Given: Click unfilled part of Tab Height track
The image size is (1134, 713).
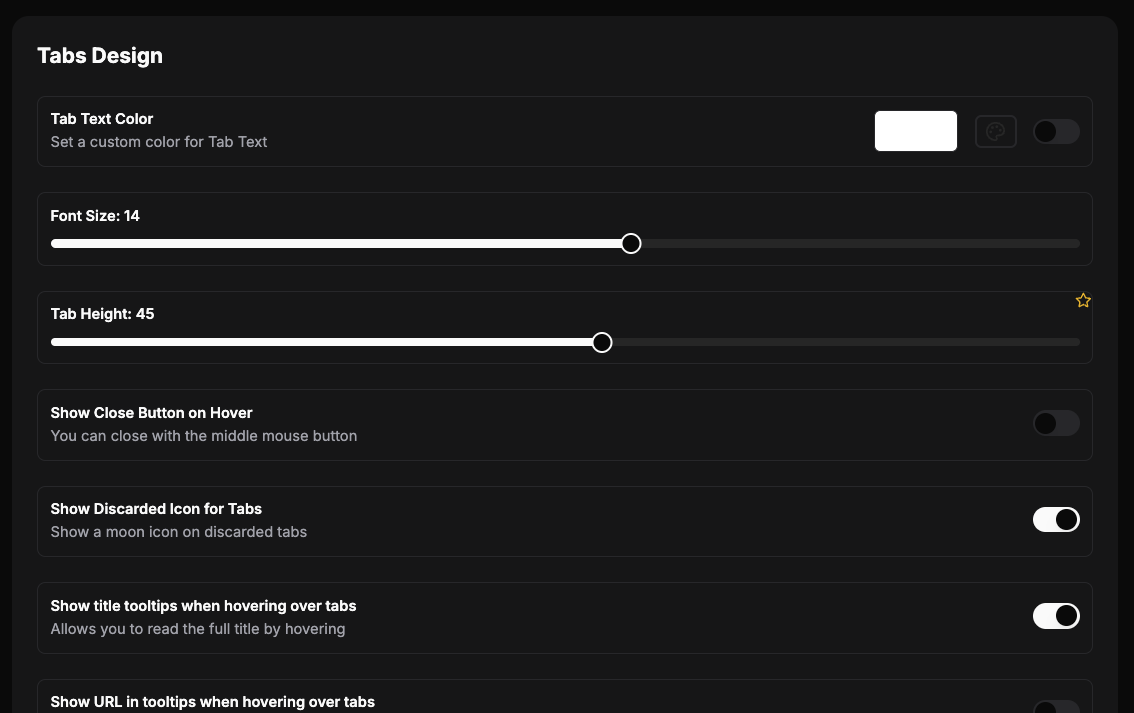Looking at the screenshot, I should pos(846,342).
